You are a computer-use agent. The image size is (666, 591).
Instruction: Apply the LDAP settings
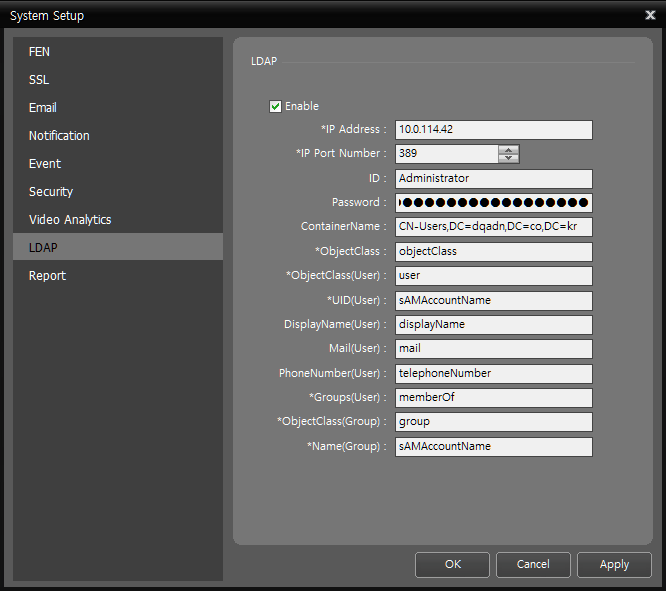[x=614, y=565]
